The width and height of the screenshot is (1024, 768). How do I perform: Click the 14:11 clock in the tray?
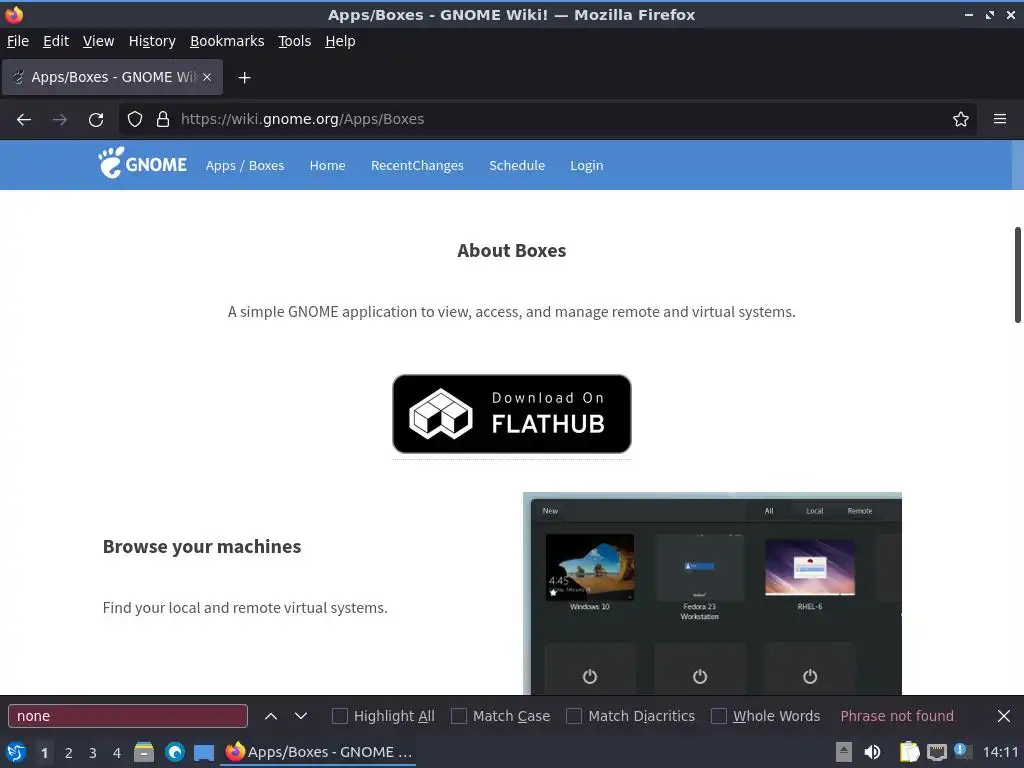click(x=1000, y=752)
